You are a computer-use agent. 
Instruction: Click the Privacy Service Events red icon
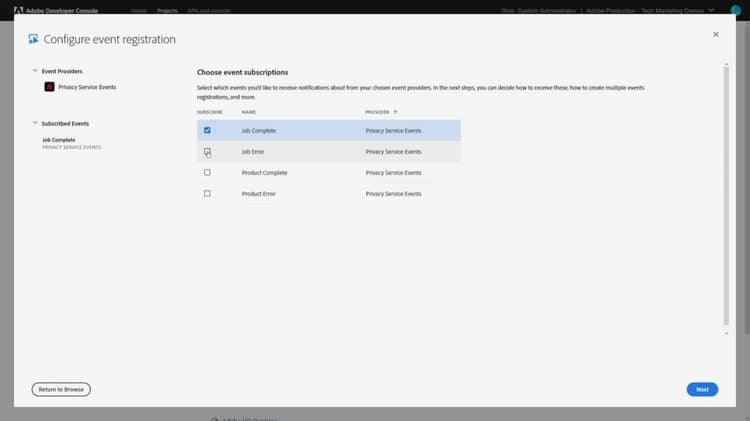point(49,87)
